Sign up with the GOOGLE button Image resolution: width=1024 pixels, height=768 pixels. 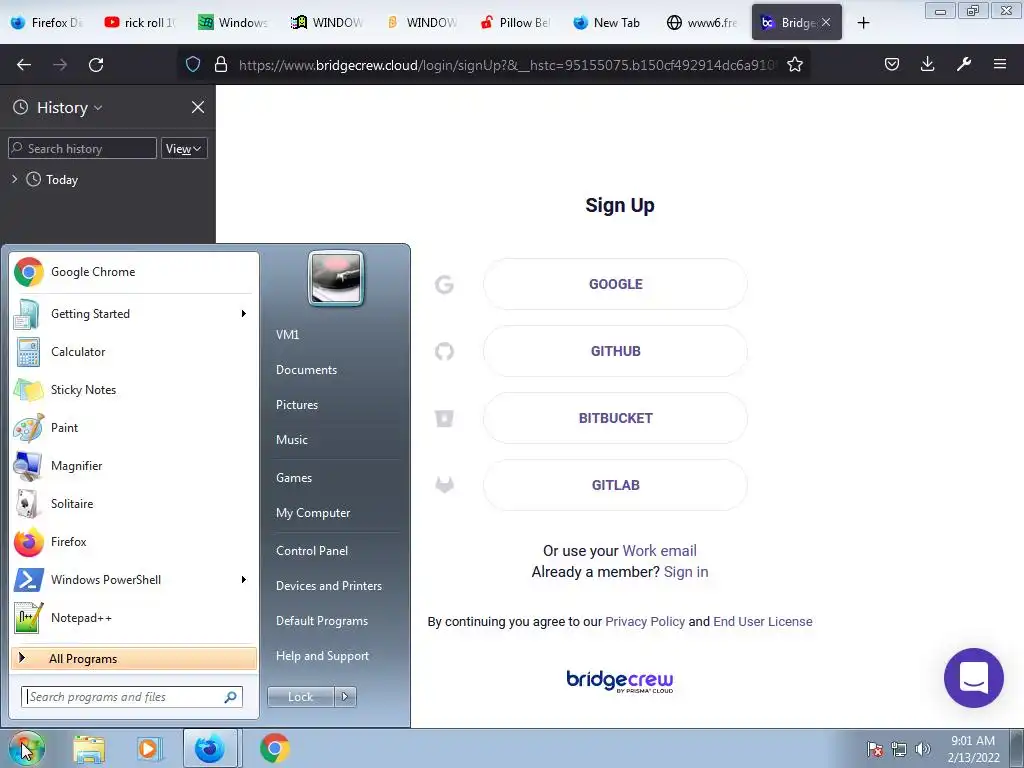[615, 284]
